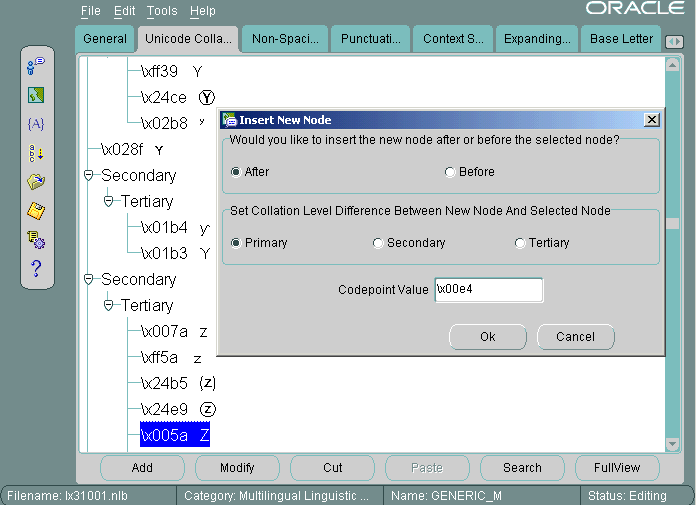The height and width of the screenshot is (505, 696).
Task: Click the vertical scrollbar down arrow
Action: pos(674,443)
